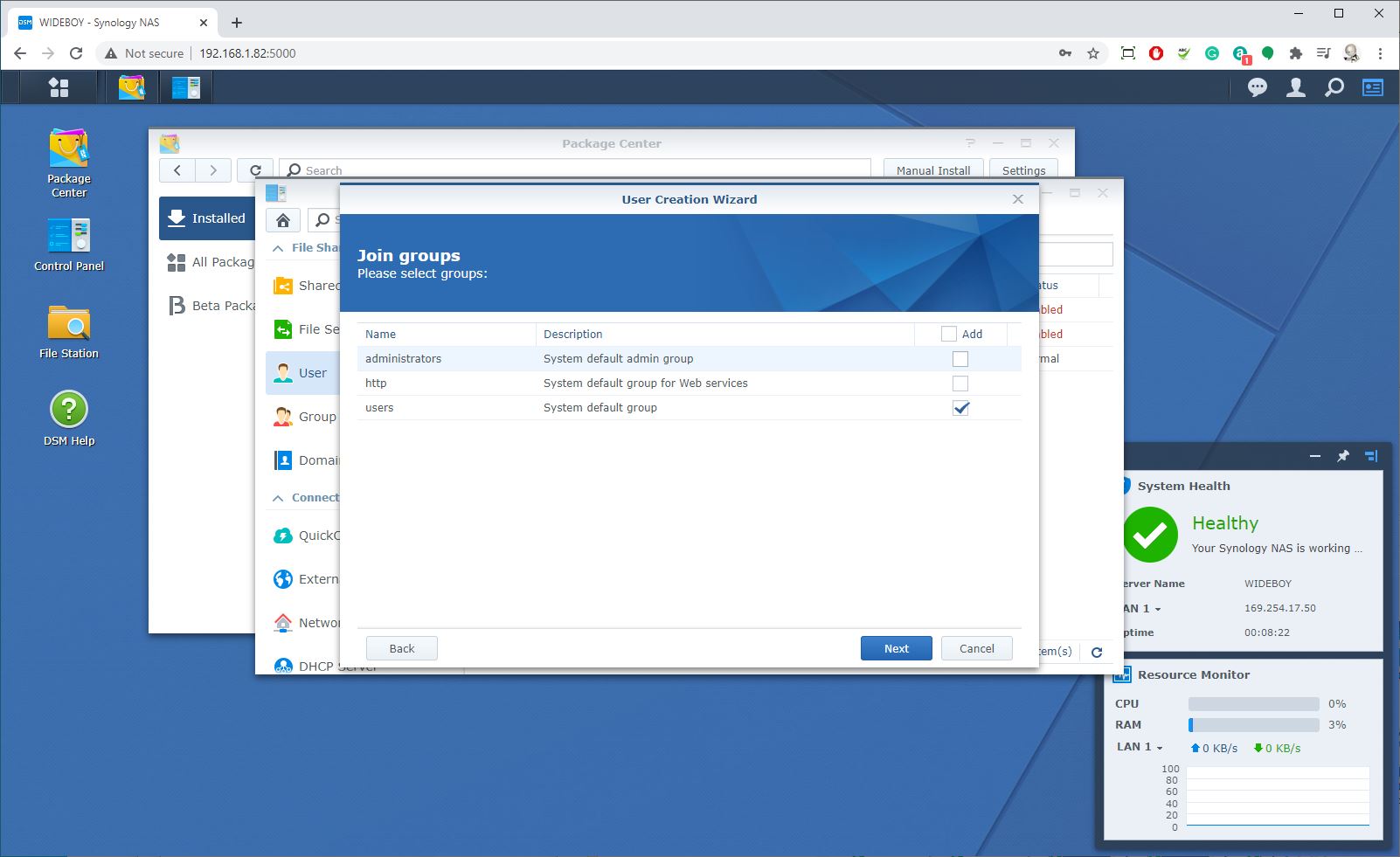
Task: Click Manual Install in Package Center
Action: pyautogui.click(x=933, y=170)
